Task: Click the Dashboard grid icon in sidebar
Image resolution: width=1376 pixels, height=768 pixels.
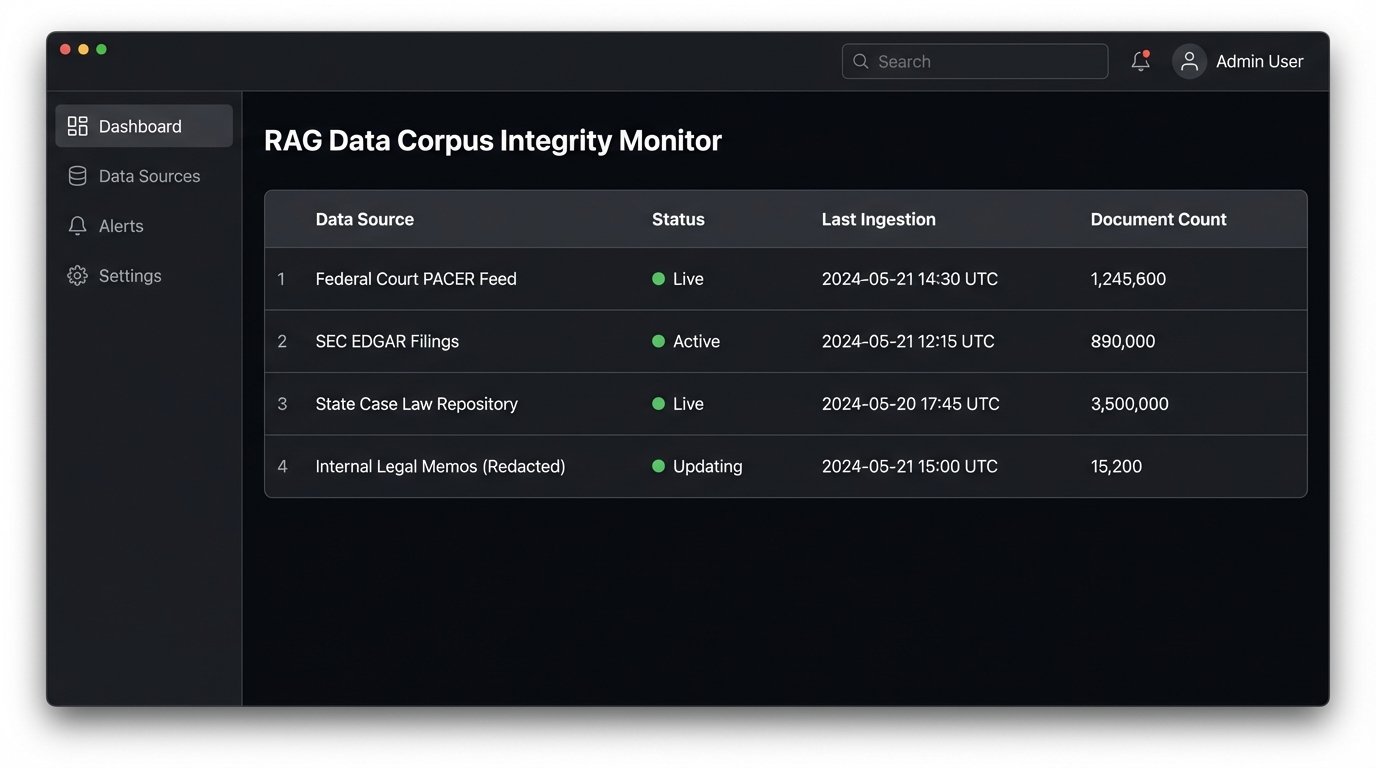Action: (x=77, y=126)
